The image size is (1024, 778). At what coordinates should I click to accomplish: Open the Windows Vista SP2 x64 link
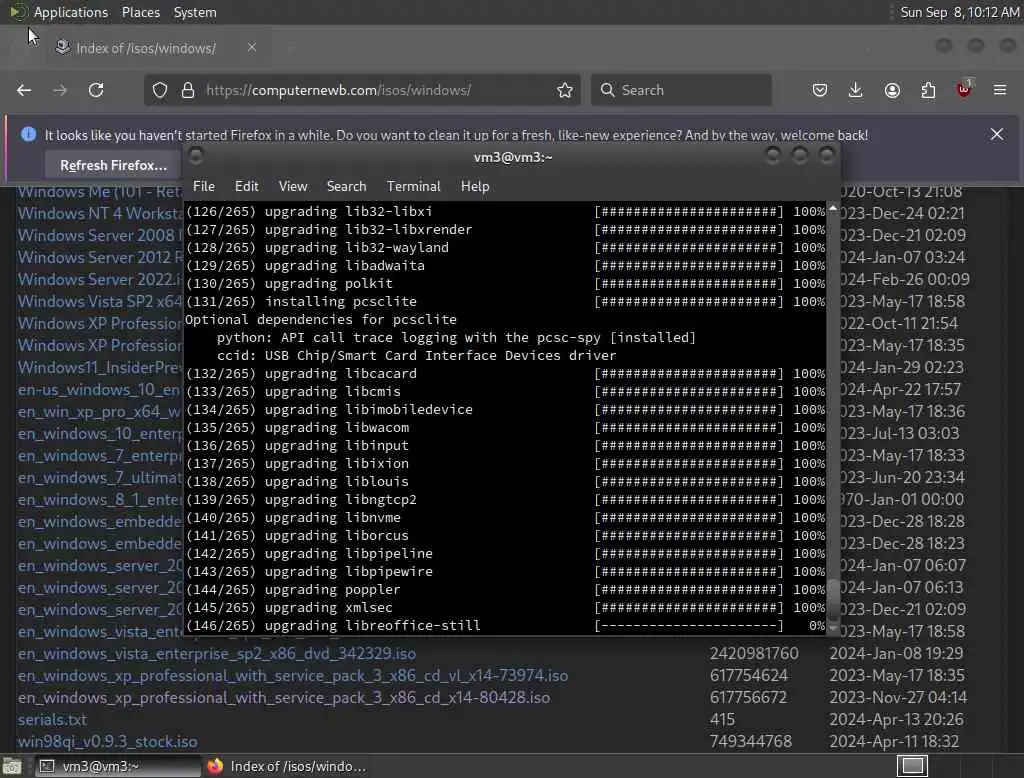pos(100,301)
